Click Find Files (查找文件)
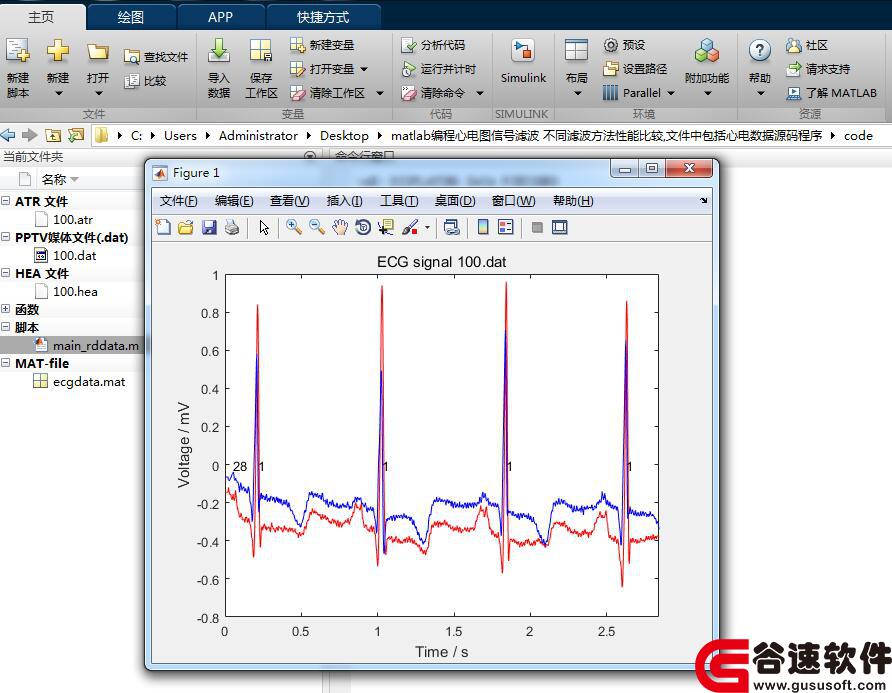Image resolution: width=892 pixels, height=693 pixels. 156,56
